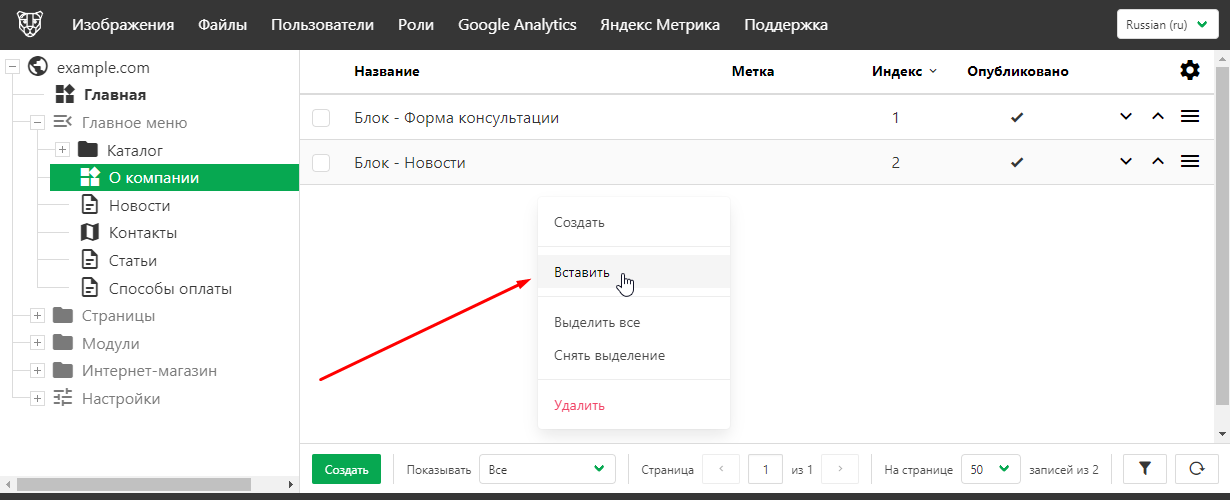Viewport: 1230px width, 500px height.
Task: Open the 'Показывать' filter dropdown
Action: pos(547,469)
